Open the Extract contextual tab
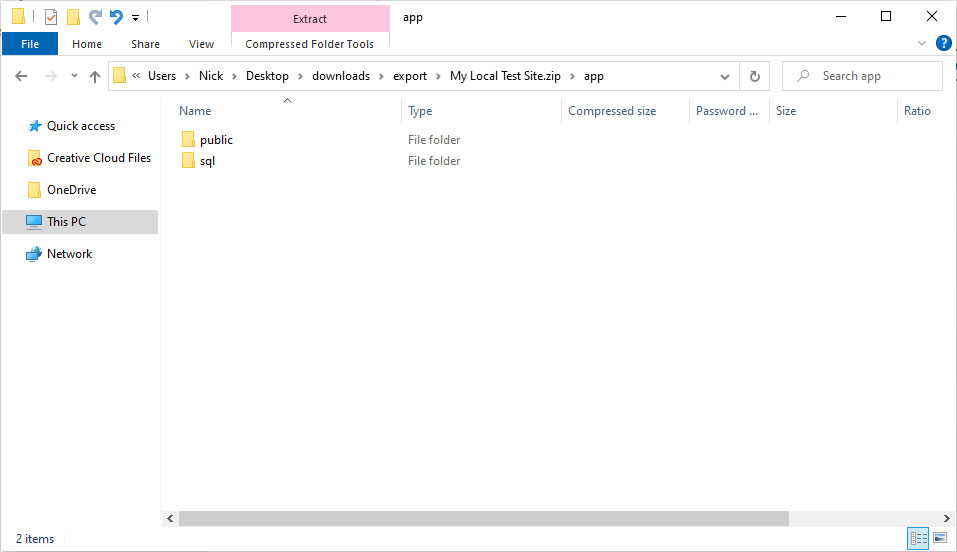 click(x=310, y=19)
